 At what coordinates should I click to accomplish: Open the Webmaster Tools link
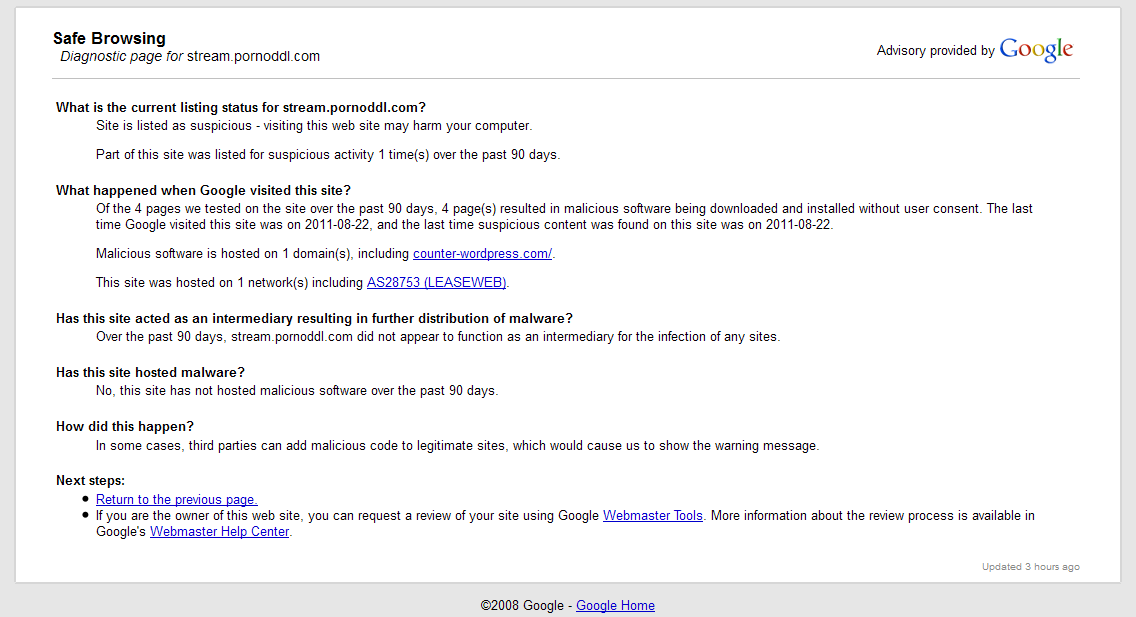tap(653, 516)
